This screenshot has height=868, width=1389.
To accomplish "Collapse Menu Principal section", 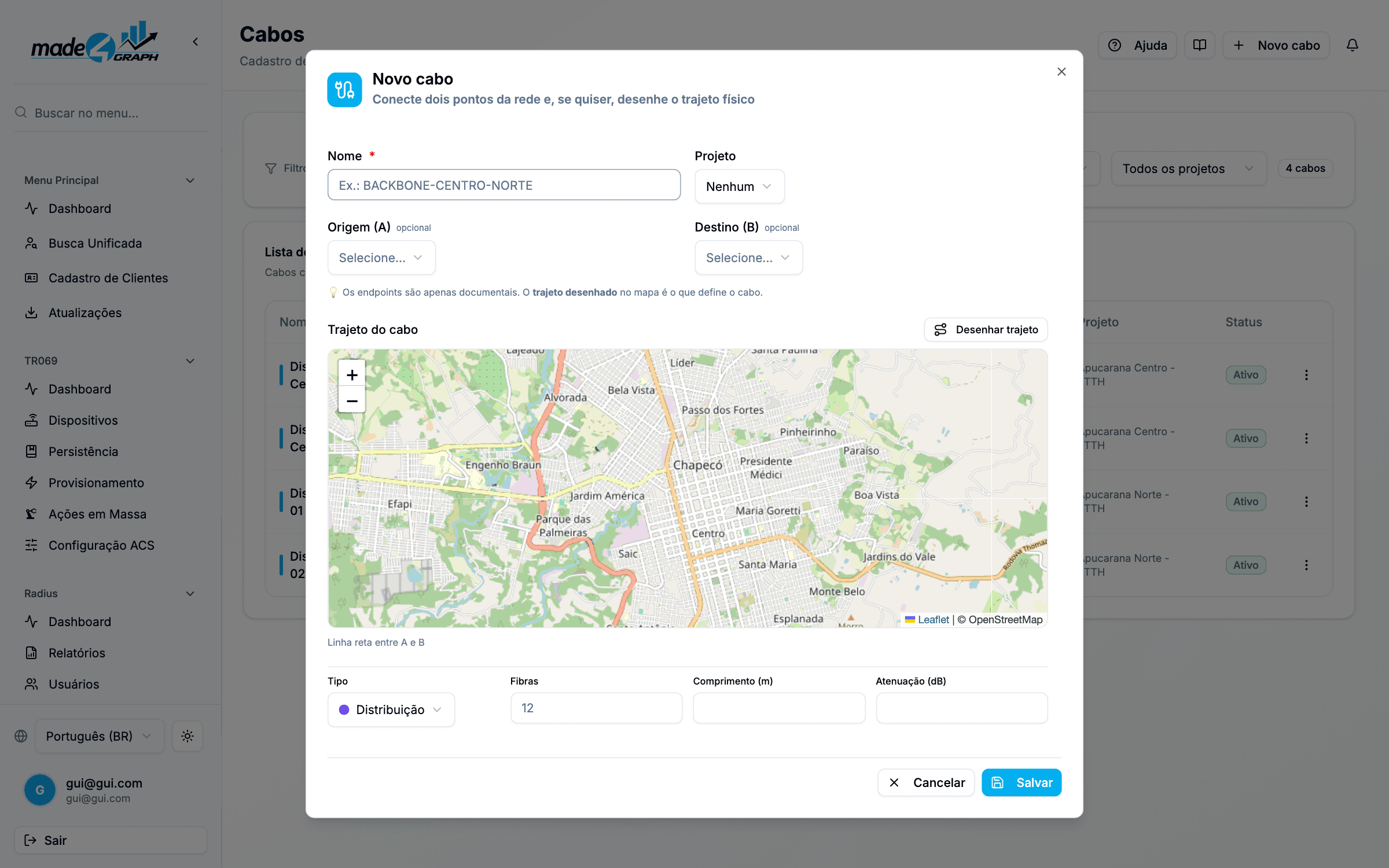I will [190, 181].
